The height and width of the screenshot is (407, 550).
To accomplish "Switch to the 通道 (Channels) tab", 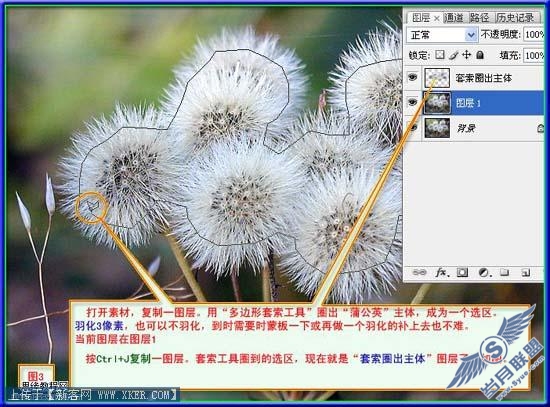I will pos(453,18).
